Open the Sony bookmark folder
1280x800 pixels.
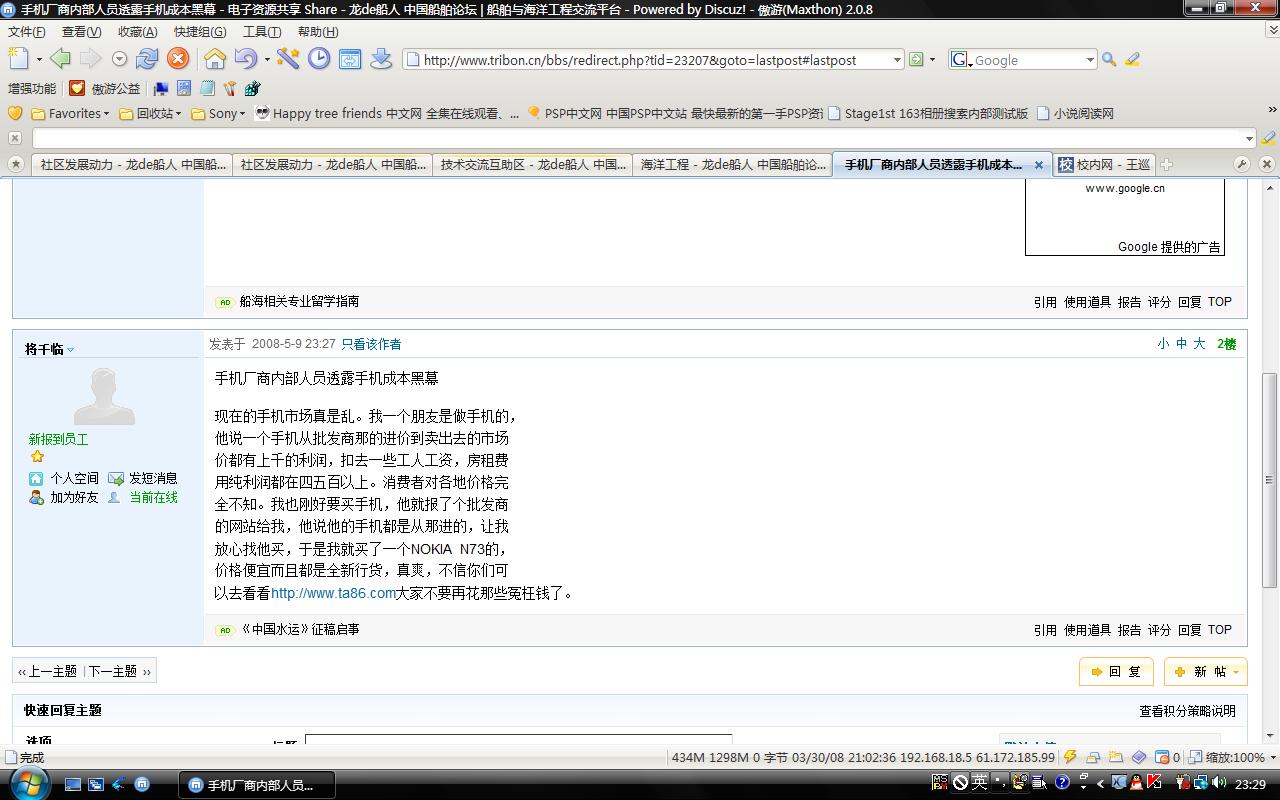(x=218, y=113)
